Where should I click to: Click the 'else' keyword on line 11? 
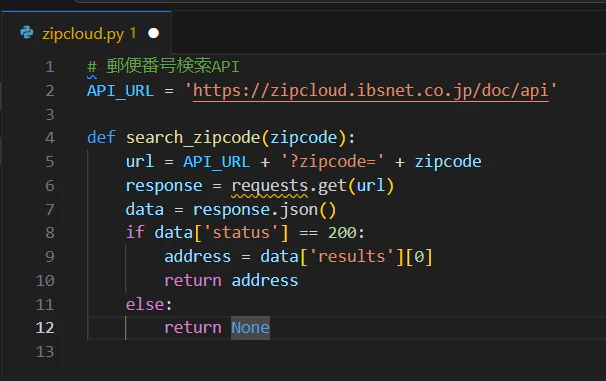point(145,304)
